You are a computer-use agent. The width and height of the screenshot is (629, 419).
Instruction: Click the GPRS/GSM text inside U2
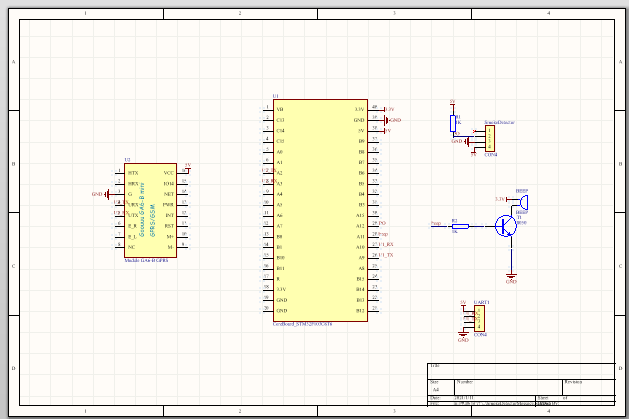tap(152, 221)
